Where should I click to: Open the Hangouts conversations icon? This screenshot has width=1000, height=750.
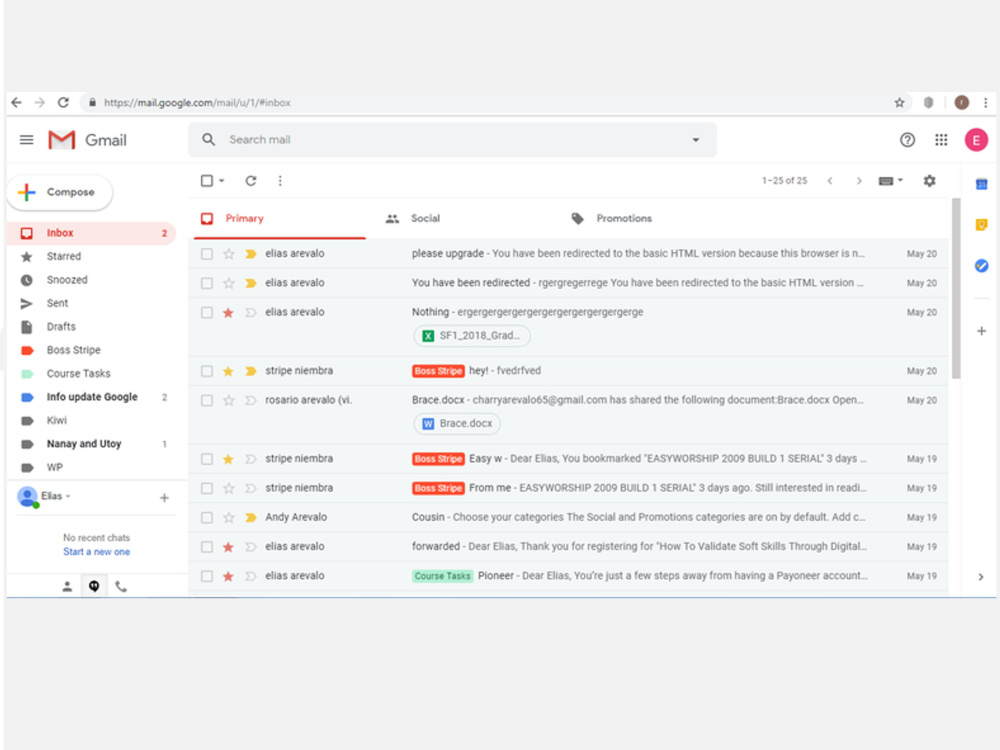coord(94,586)
